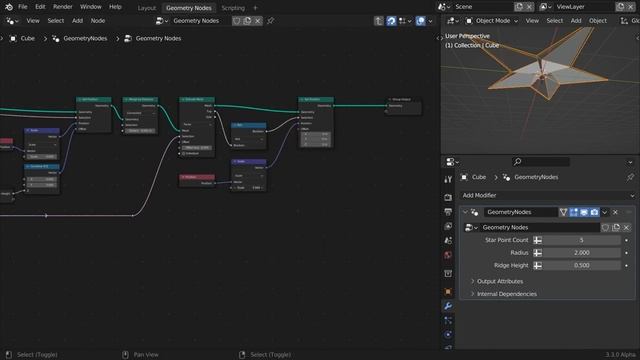Toggle node editor overlays
640x360 pixels.
[420, 21]
